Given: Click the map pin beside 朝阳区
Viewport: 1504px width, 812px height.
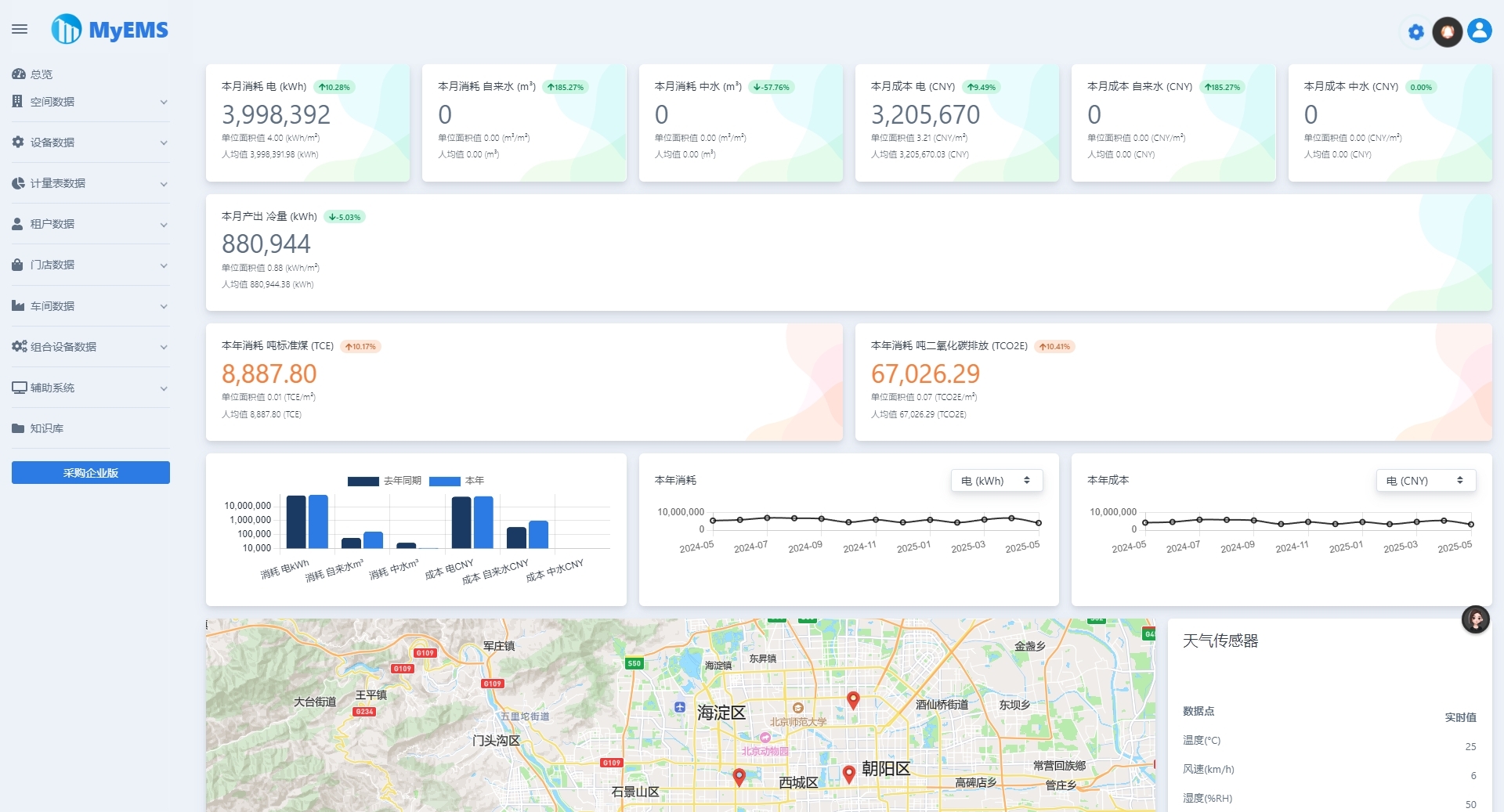Looking at the screenshot, I should (848, 774).
